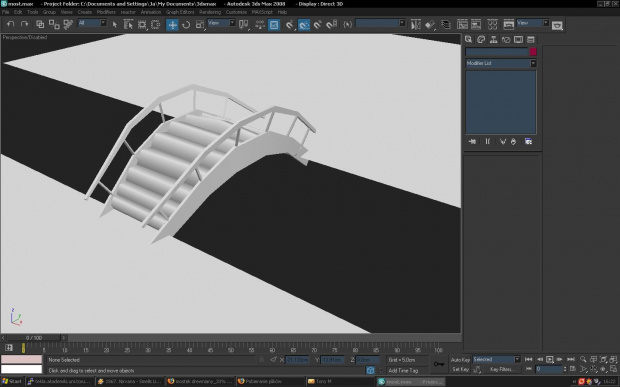
Task: Open the Render Scene dialog
Action: click(508, 25)
